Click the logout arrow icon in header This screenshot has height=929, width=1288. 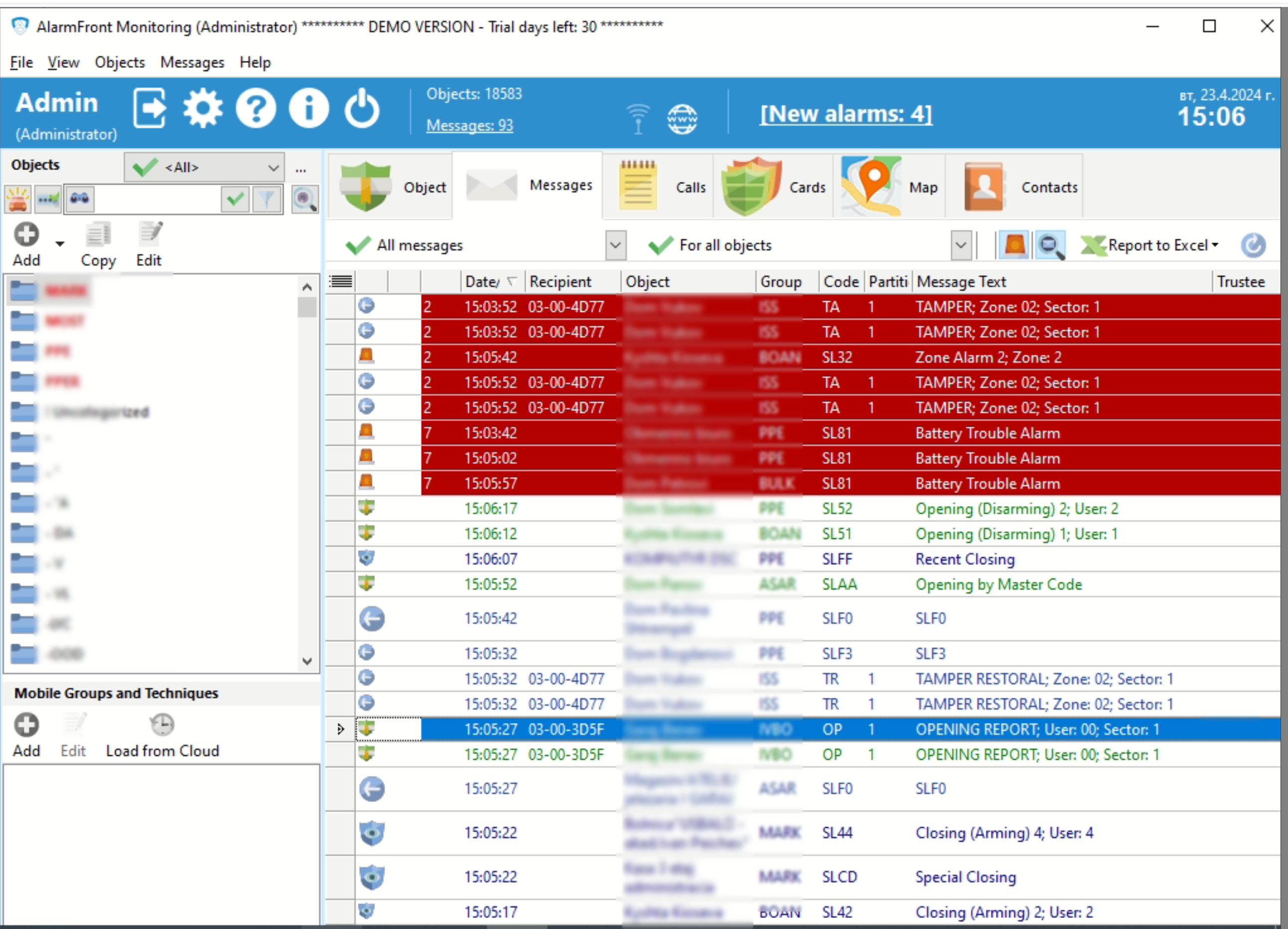coord(149,108)
